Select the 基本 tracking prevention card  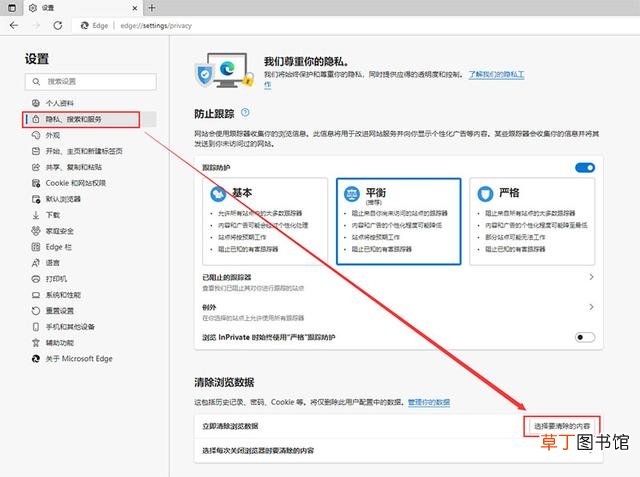click(265, 221)
